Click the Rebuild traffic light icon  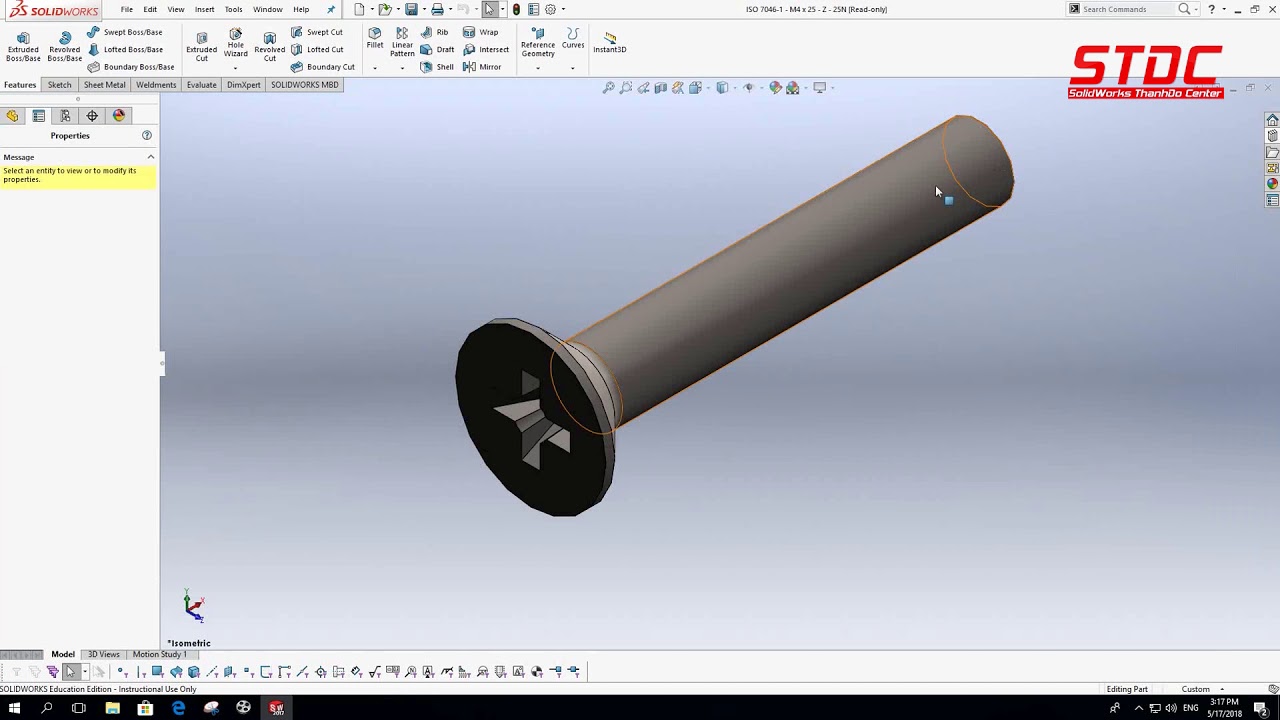[516, 9]
